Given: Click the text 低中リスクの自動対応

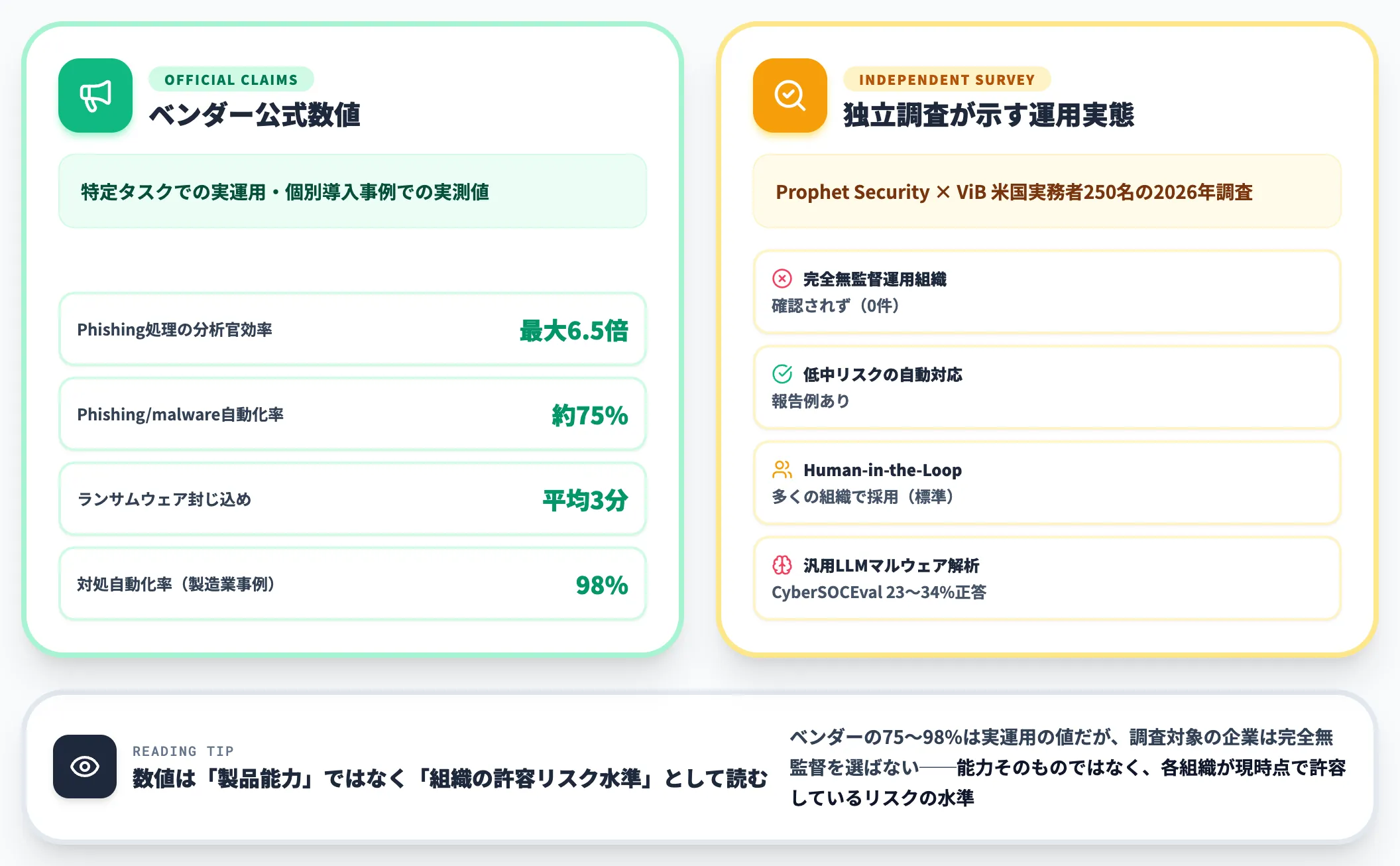Looking at the screenshot, I should tap(883, 375).
